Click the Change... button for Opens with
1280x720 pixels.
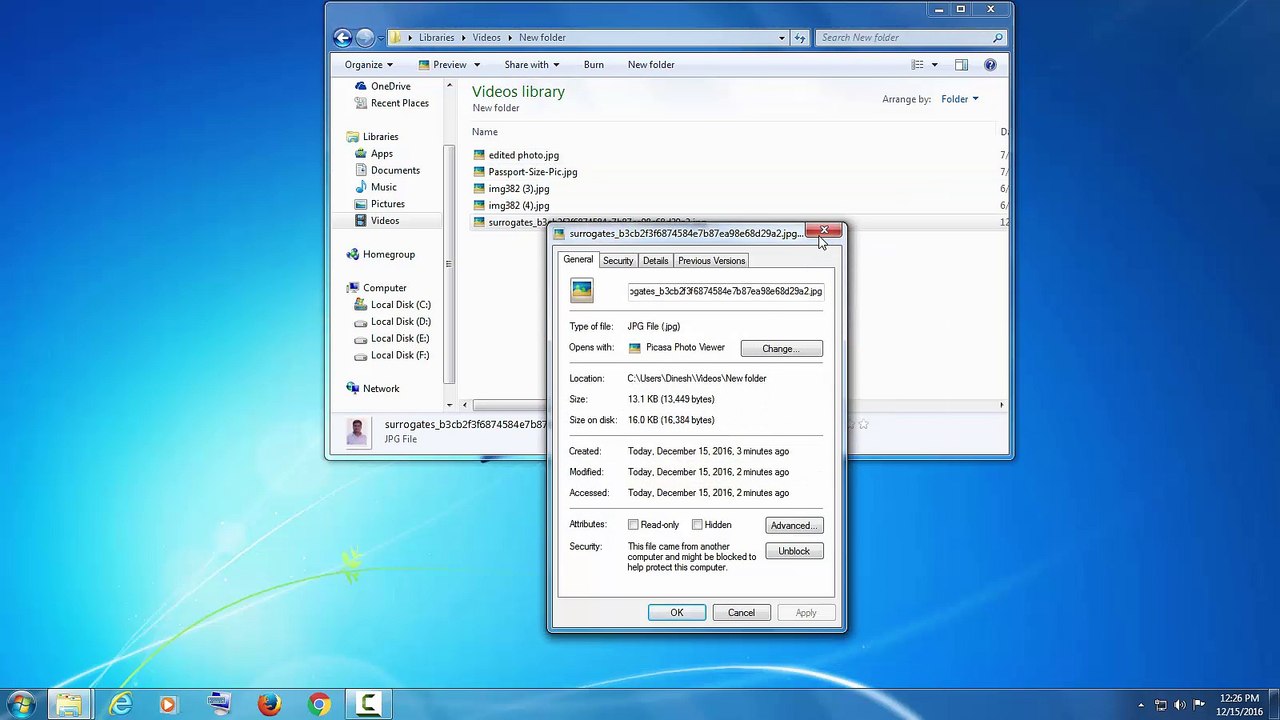point(781,349)
